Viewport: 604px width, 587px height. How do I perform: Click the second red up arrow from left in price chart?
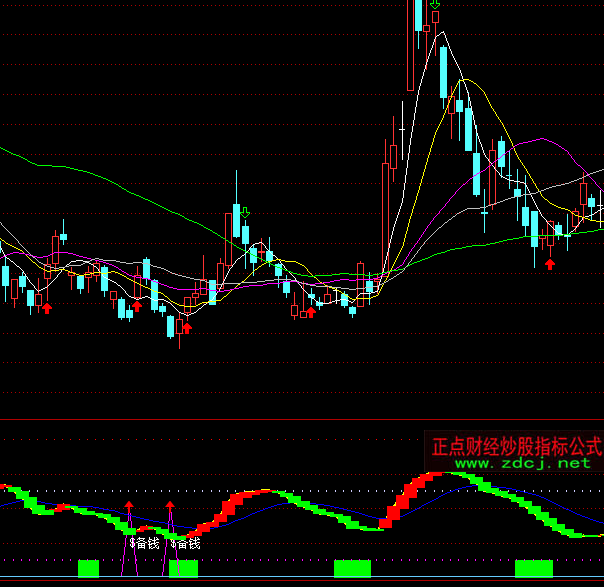coord(137,306)
